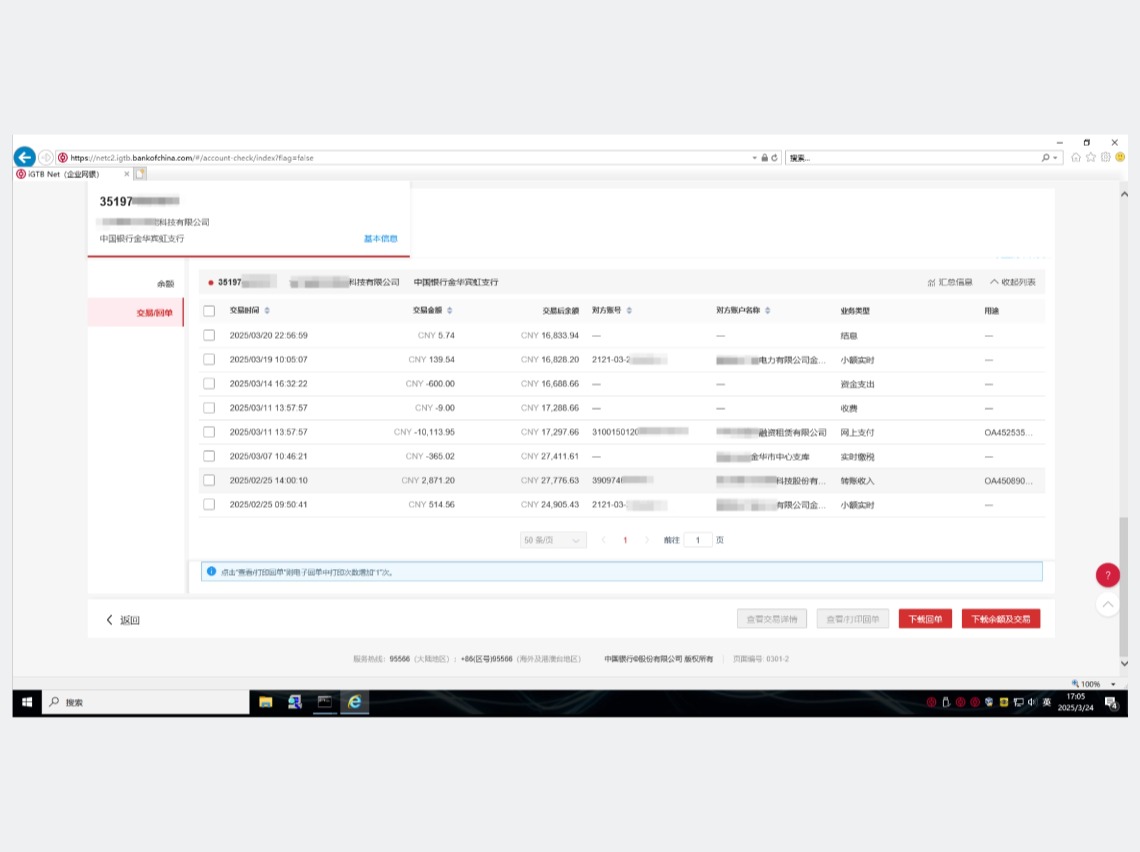Select the checkbox for the CNY -10,113.95 transaction
The width and height of the screenshot is (1140, 852).
pos(209,432)
